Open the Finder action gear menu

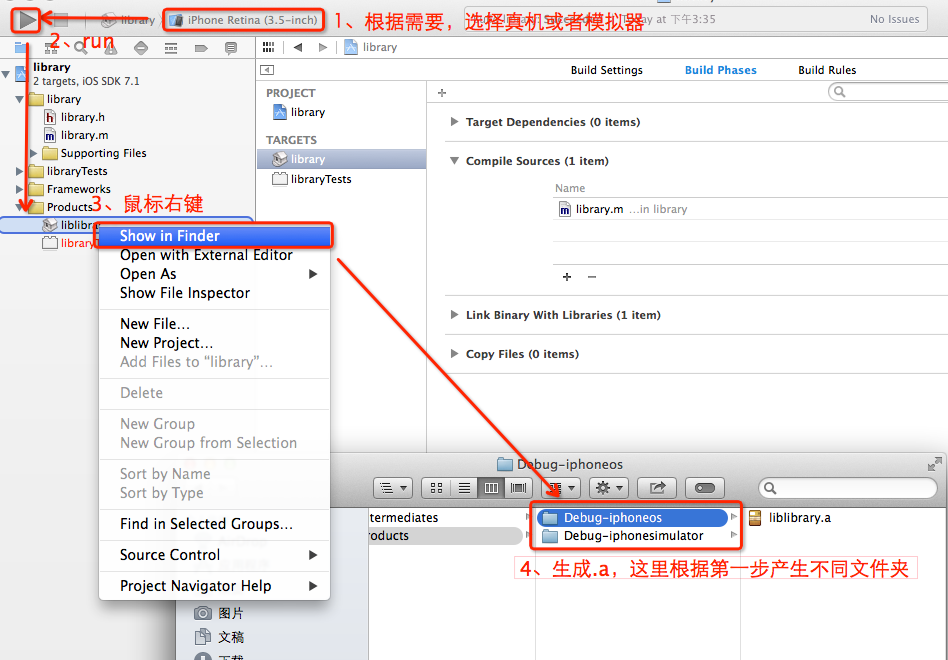(x=608, y=488)
